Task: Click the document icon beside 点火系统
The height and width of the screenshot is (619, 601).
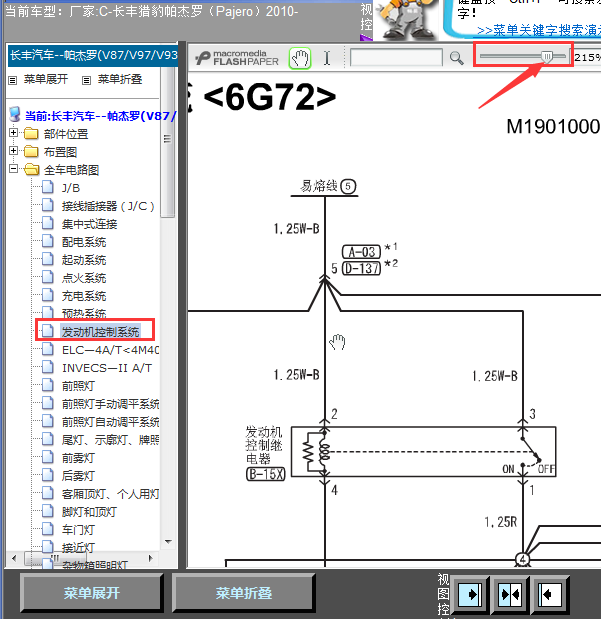Action: [48, 277]
